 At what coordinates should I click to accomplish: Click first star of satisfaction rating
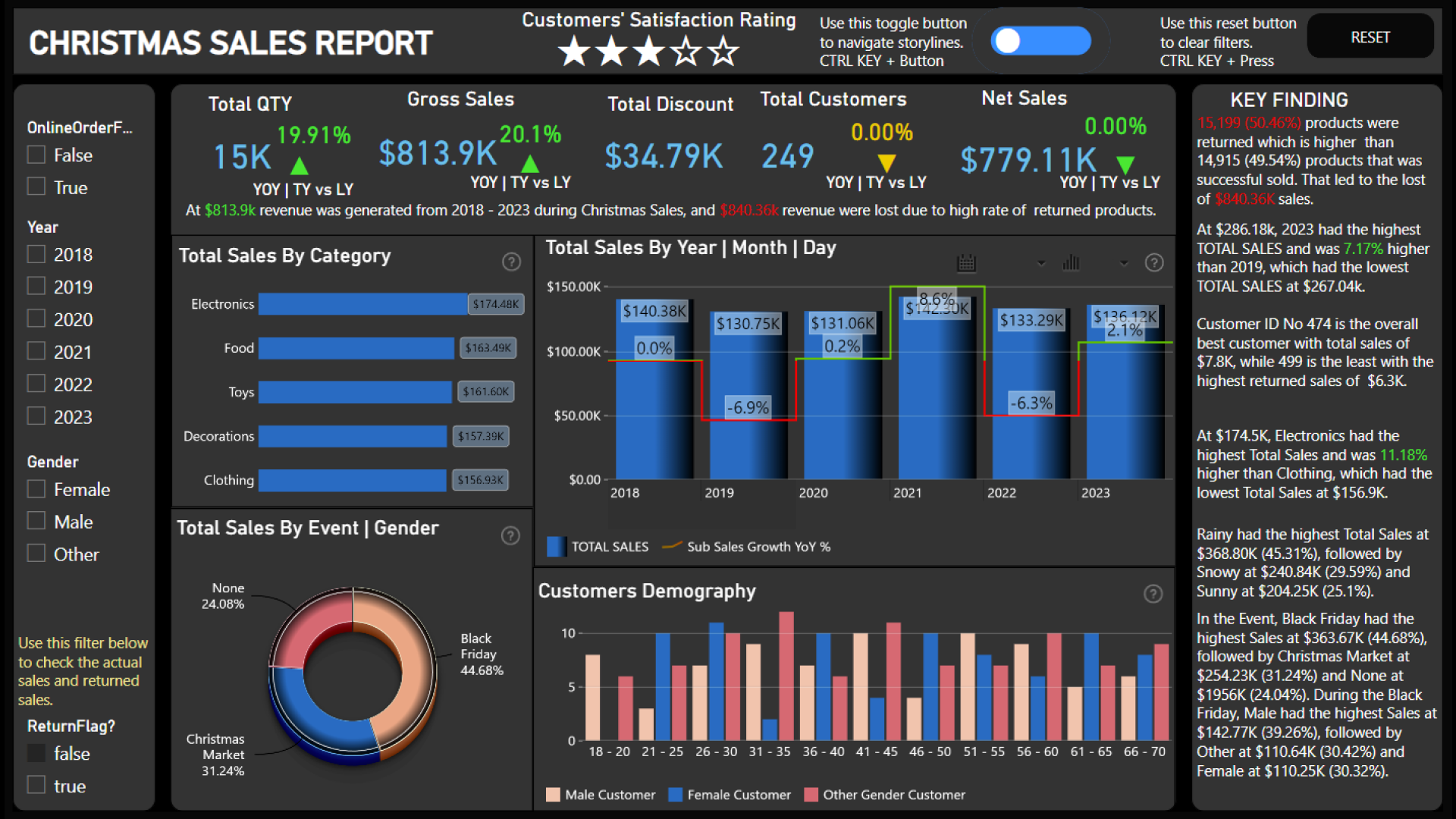coord(574,52)
